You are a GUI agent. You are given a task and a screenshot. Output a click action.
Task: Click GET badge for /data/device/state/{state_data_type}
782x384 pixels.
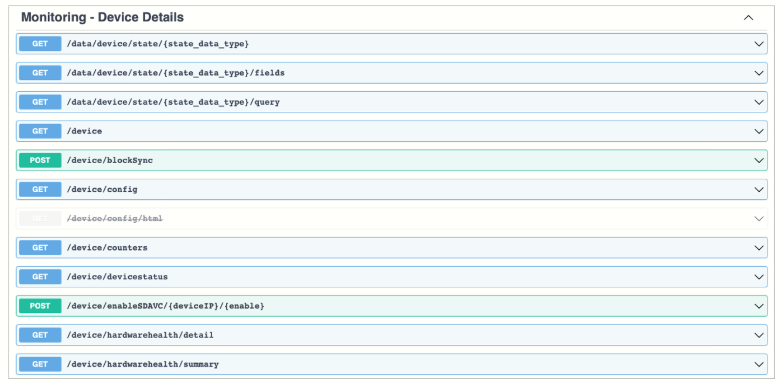tap(40, 44)
